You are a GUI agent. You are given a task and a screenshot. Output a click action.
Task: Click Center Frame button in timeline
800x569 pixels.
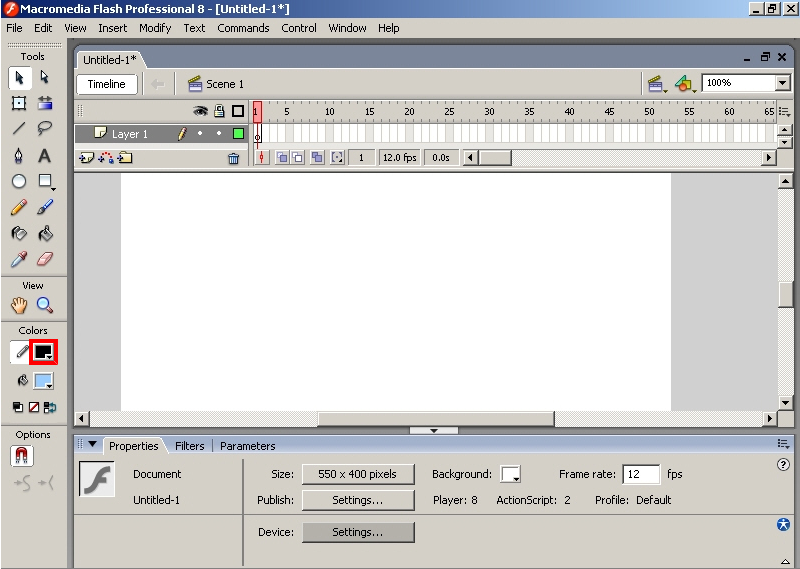pos(262,158)
